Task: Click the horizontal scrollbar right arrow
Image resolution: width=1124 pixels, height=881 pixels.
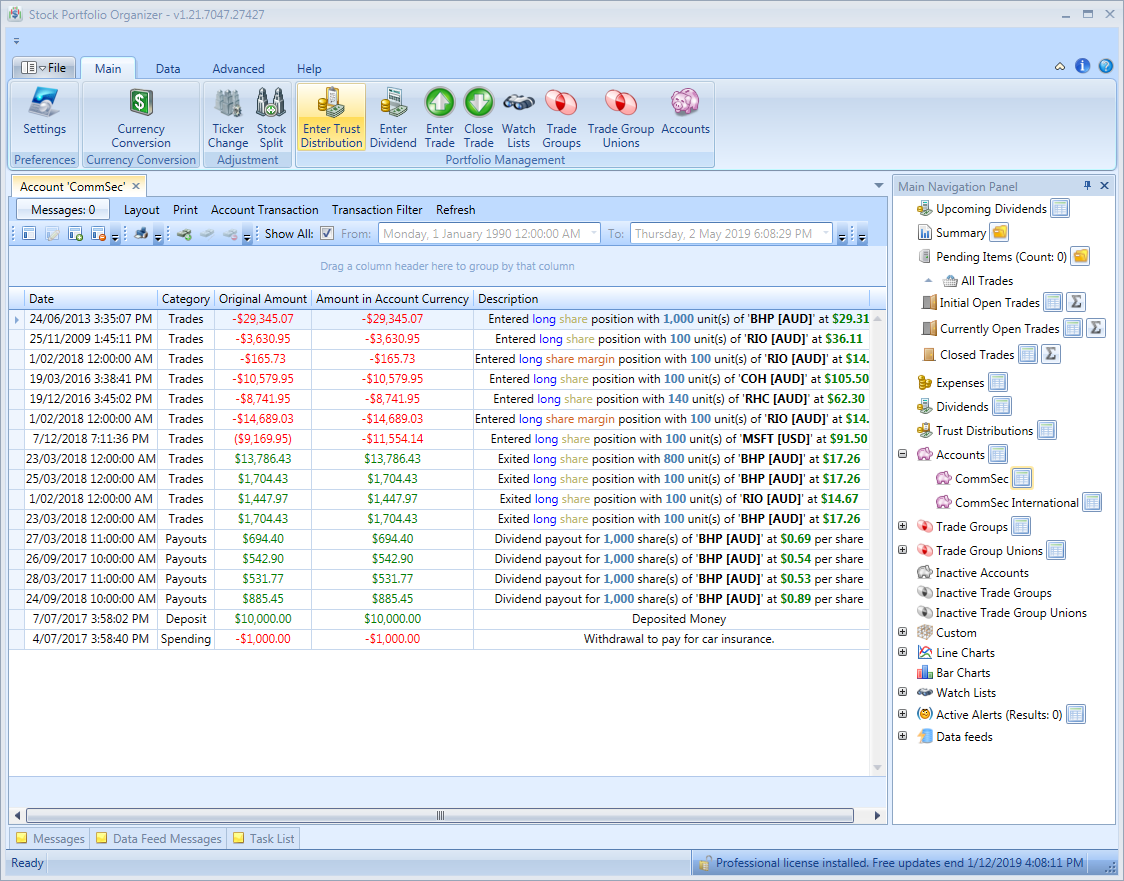Action: (x=877, y=815)
